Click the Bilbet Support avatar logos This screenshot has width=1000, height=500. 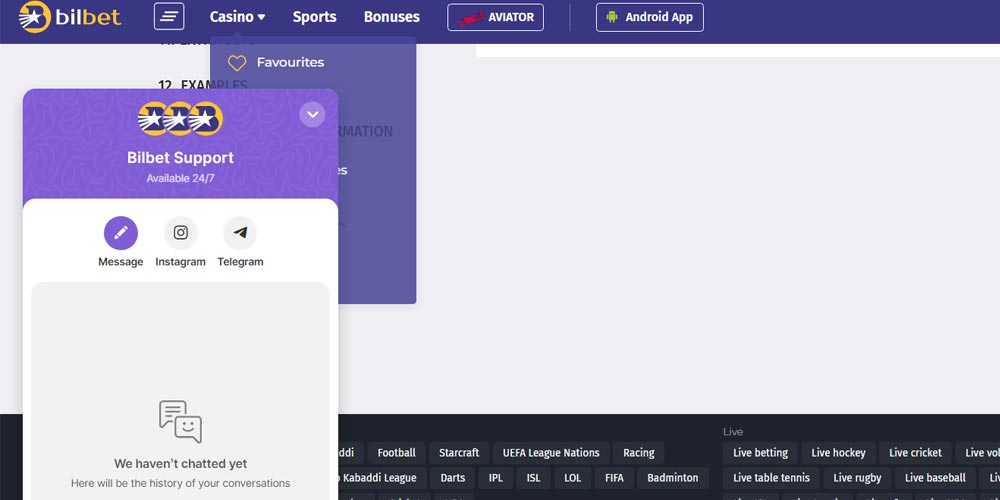coord(180,119)
